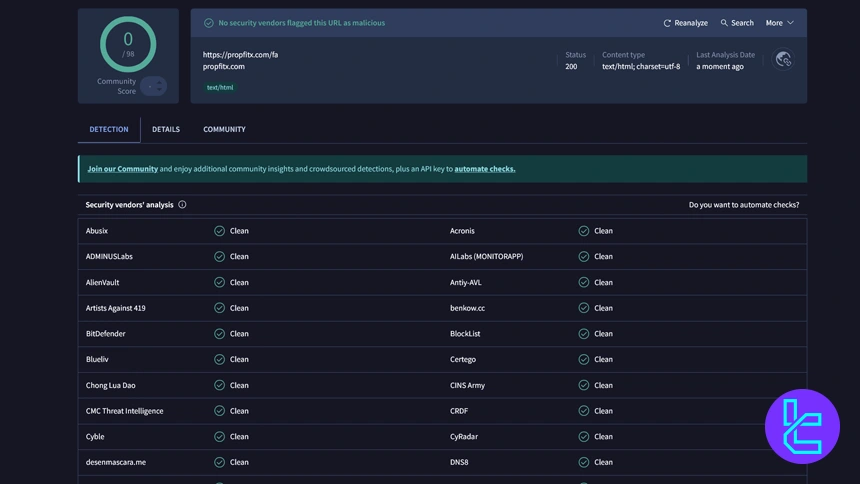Click the Antiy-AVL clean check icon
The image size is (860, 484).
click(x=584, y=283)
